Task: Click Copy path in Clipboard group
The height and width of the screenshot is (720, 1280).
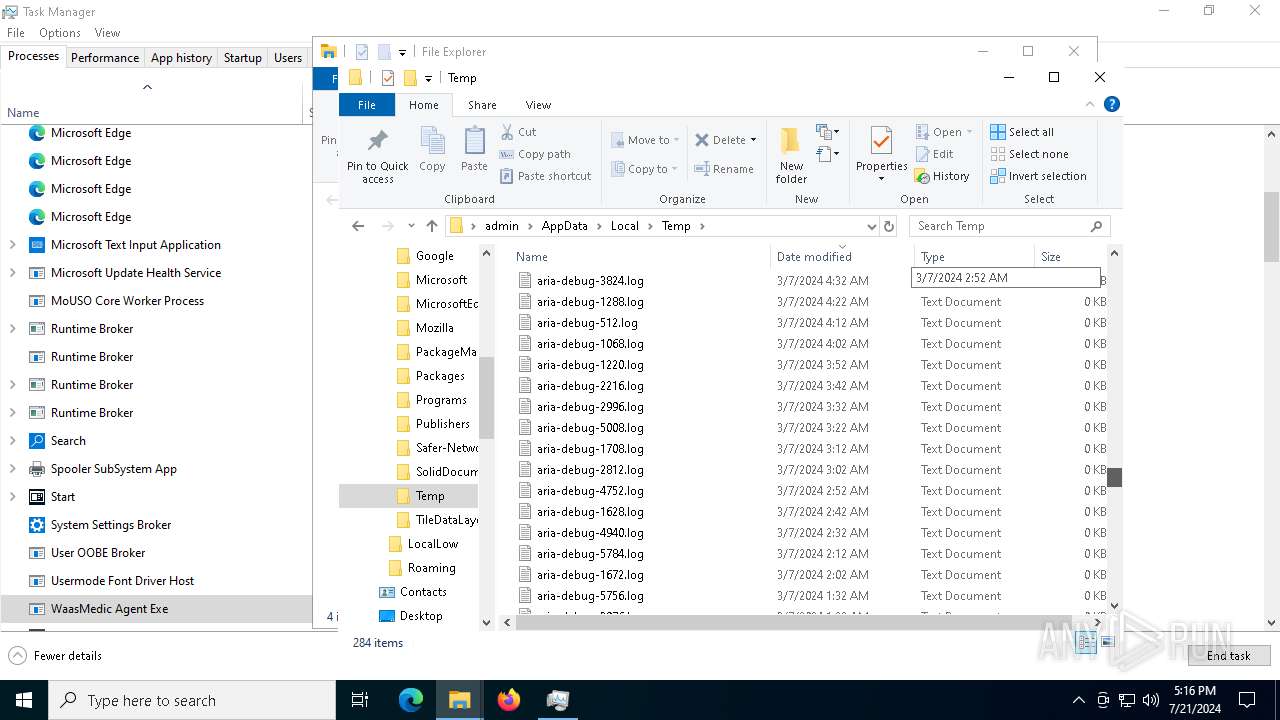Action: click(x=535, y=154)
